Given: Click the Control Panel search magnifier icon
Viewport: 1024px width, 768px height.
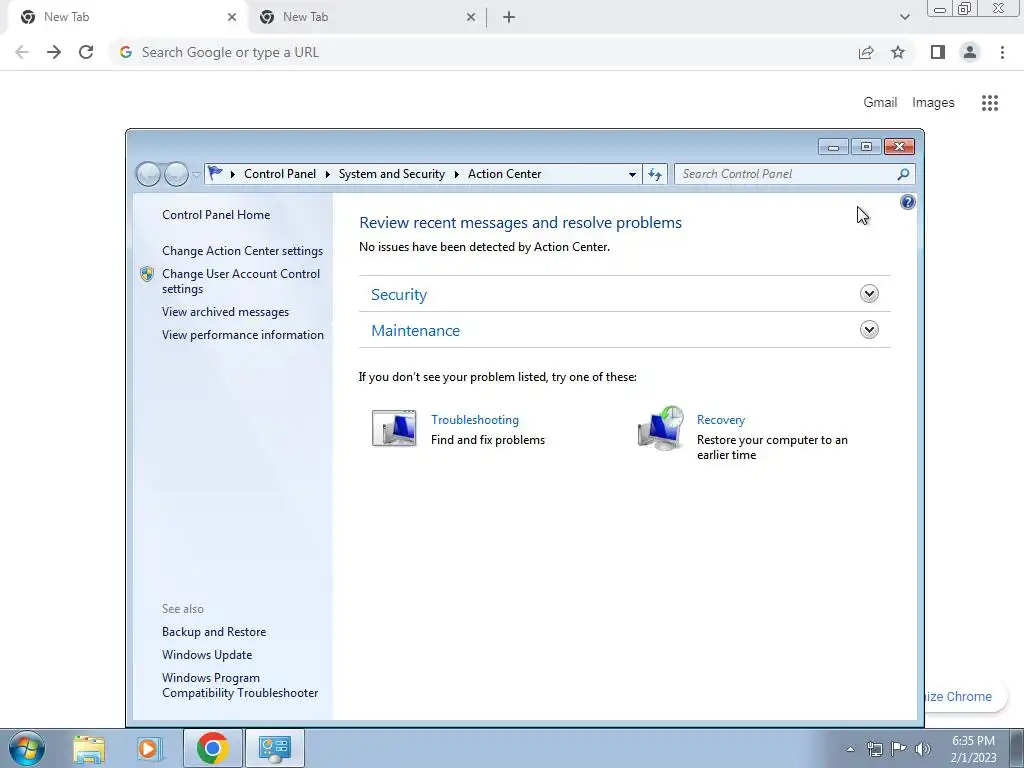Looking at the screenshot, I should tap(903, 174).
